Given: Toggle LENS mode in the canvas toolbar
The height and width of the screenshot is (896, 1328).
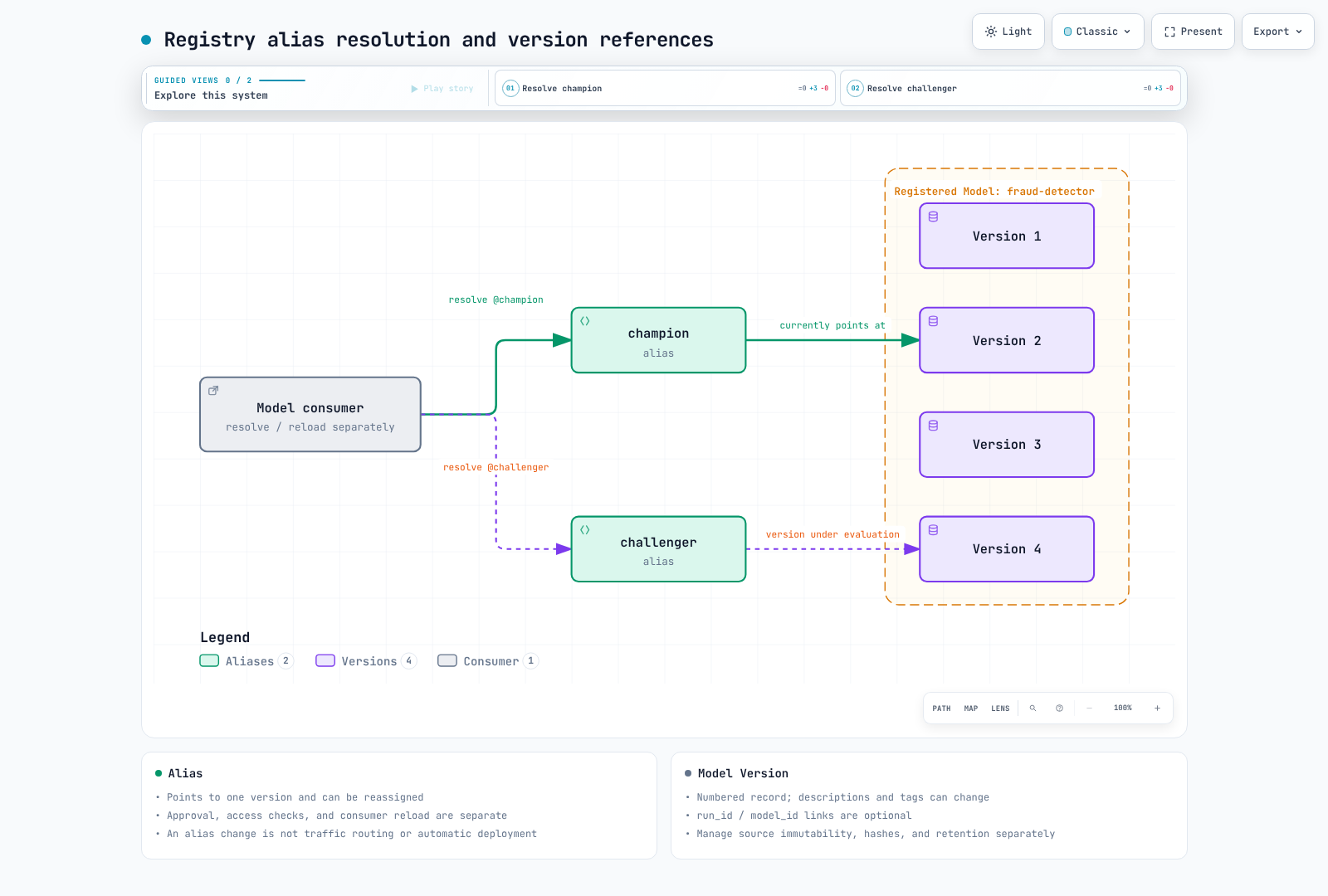Looking at the screenshot, I should click(x=1000, y=709).
